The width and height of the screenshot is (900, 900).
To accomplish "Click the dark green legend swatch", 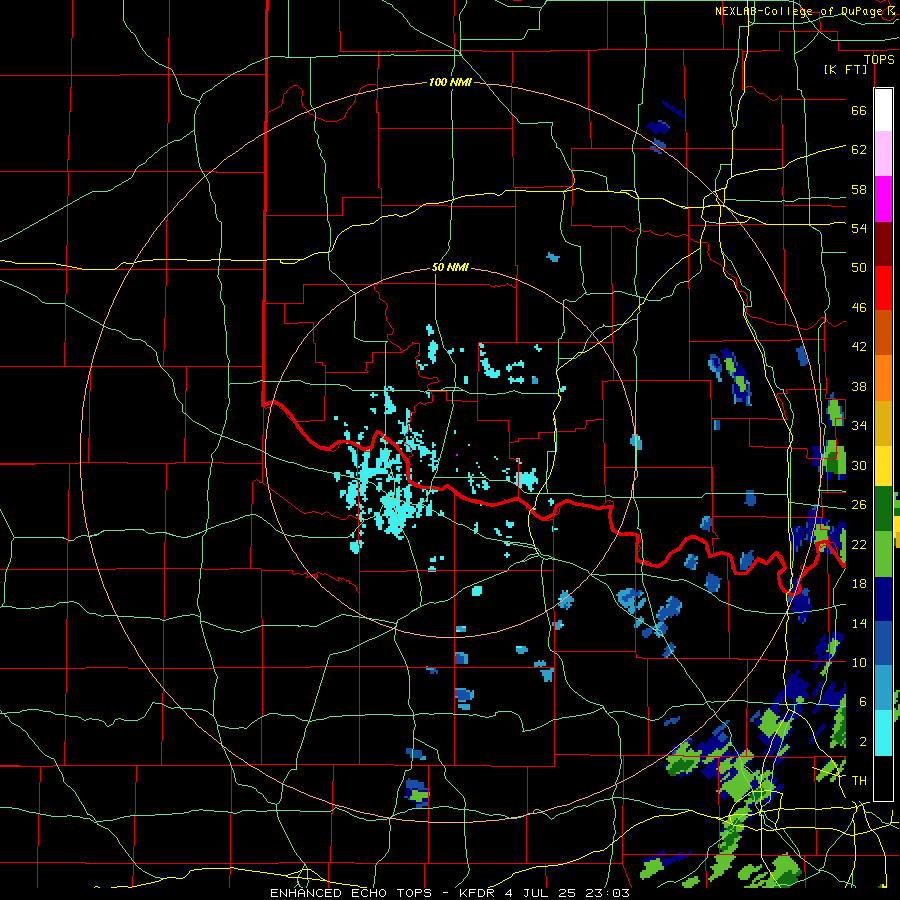I will [x=883, y=509].
